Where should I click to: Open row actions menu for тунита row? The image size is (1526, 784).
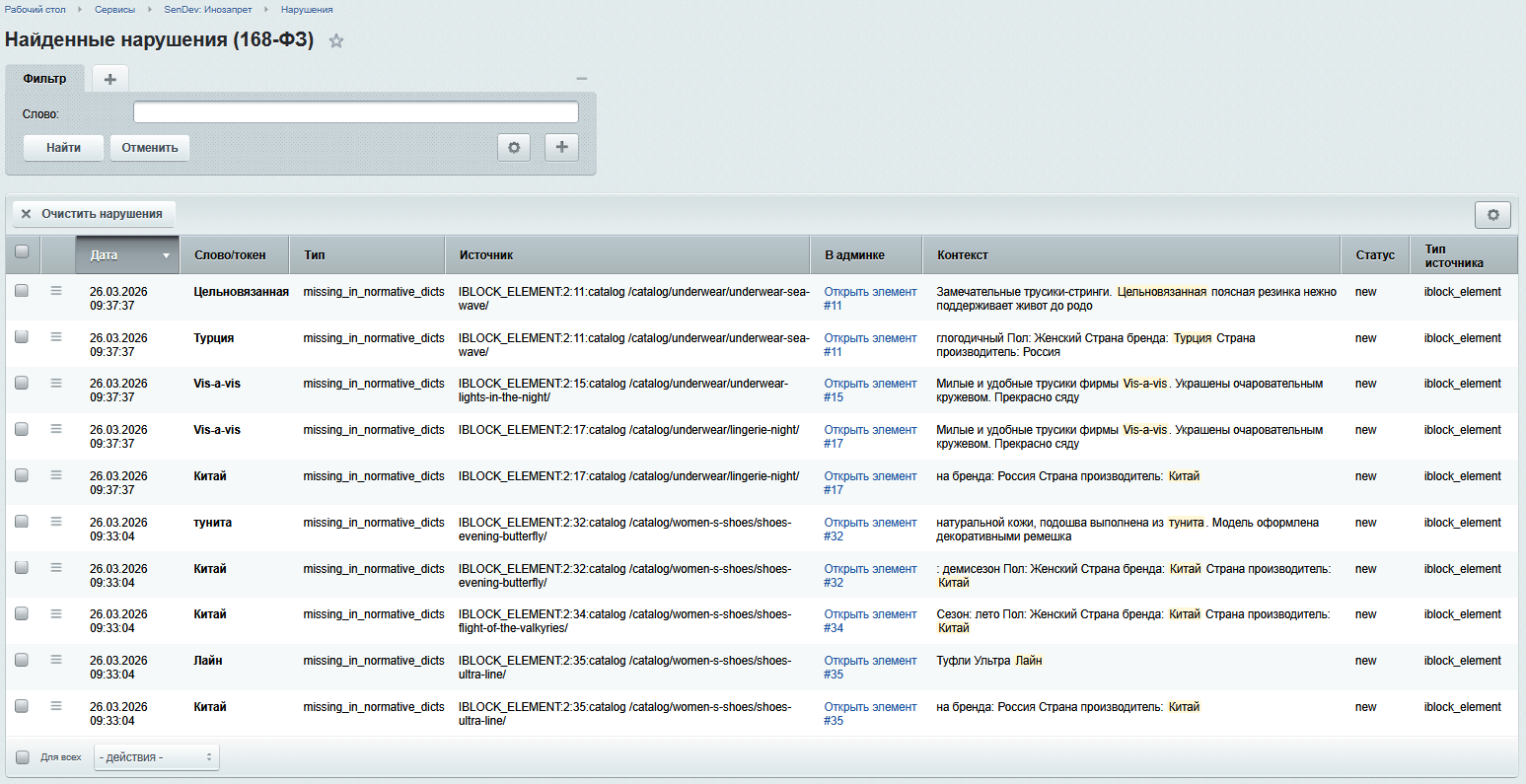tap(56, 522)
